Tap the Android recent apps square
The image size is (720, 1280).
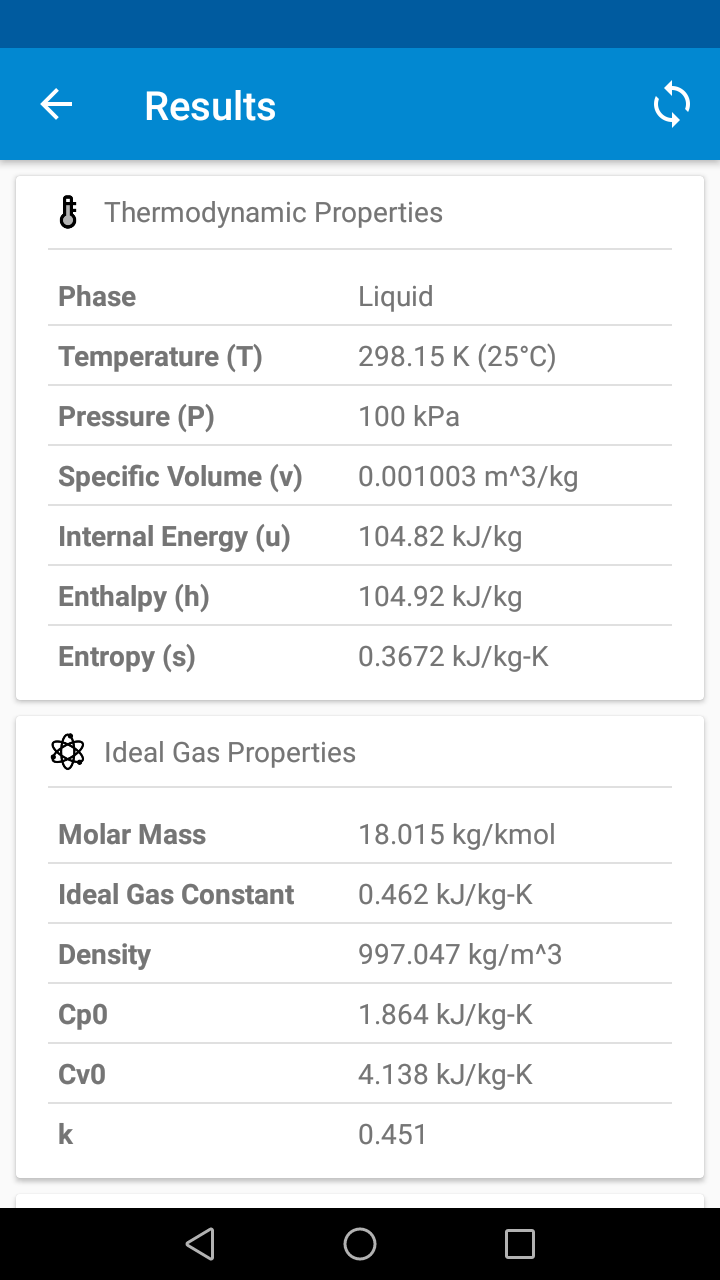tap(520, 1244)
